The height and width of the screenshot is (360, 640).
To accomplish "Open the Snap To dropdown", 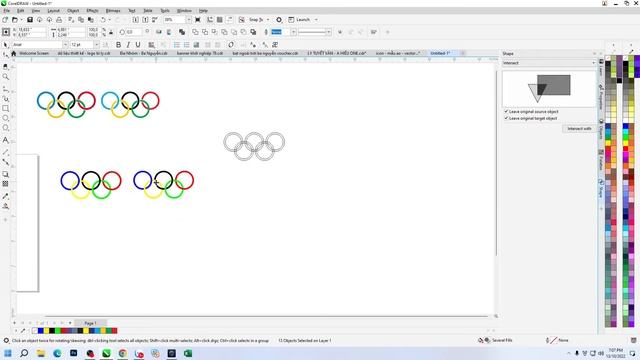I will click(268, 20).
